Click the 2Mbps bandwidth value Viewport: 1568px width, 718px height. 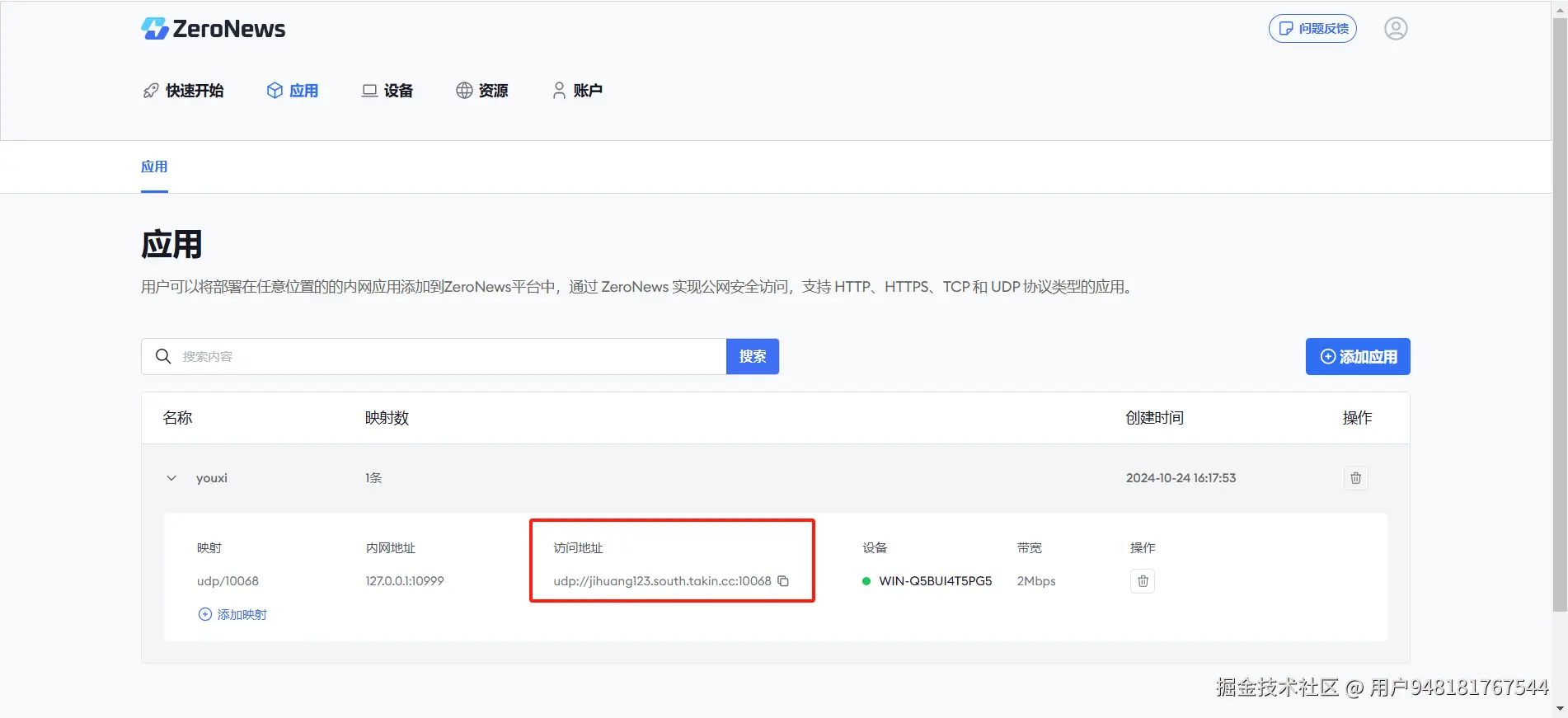coord(1036,581)
